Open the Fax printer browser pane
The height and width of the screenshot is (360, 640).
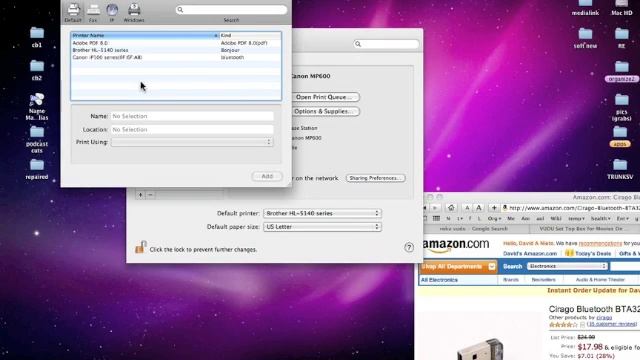(93, 11)
